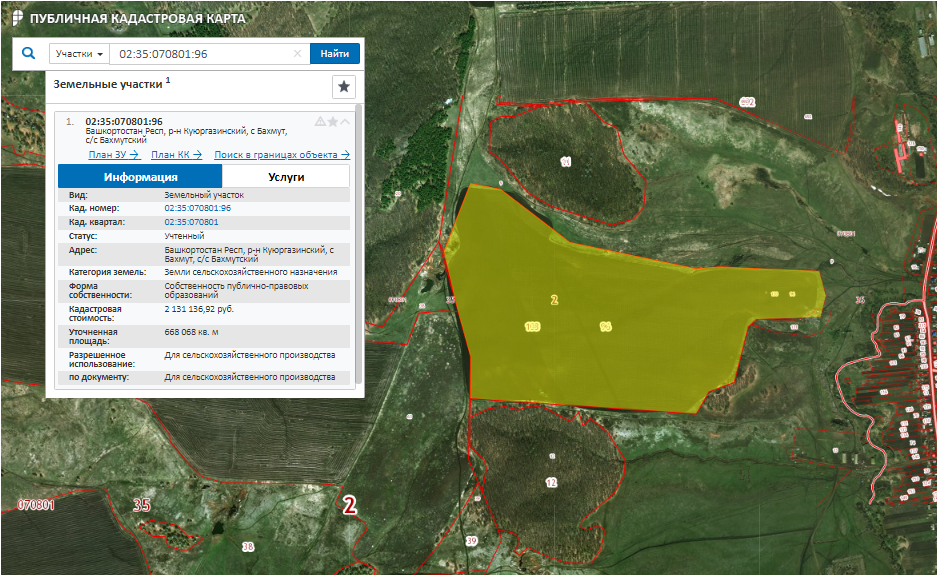The image size is (938, 576).
Task: Clear the search field with X
Action: 297,54
